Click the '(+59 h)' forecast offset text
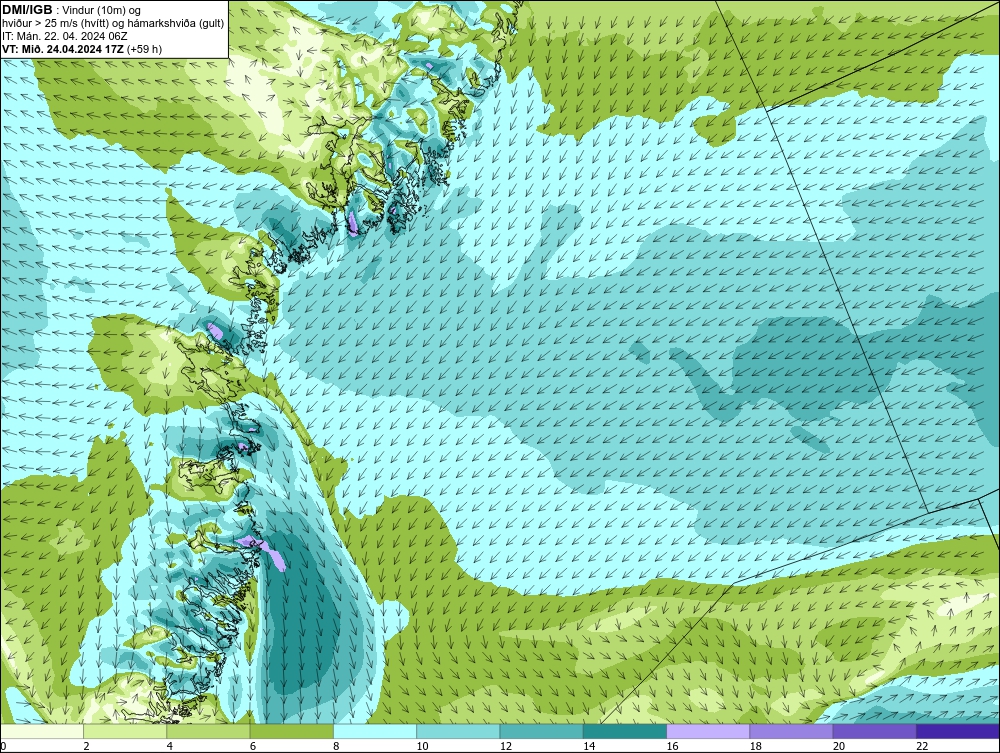This screenshot has width=1000, height=753. click(x=144, y=49)
